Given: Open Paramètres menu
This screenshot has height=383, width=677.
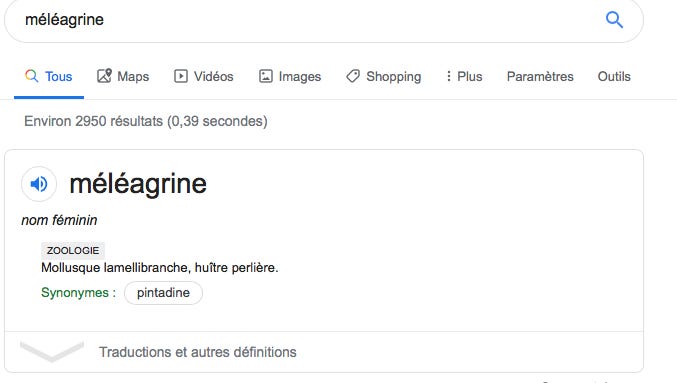Looking at the screenshot, I should [540, 76].
